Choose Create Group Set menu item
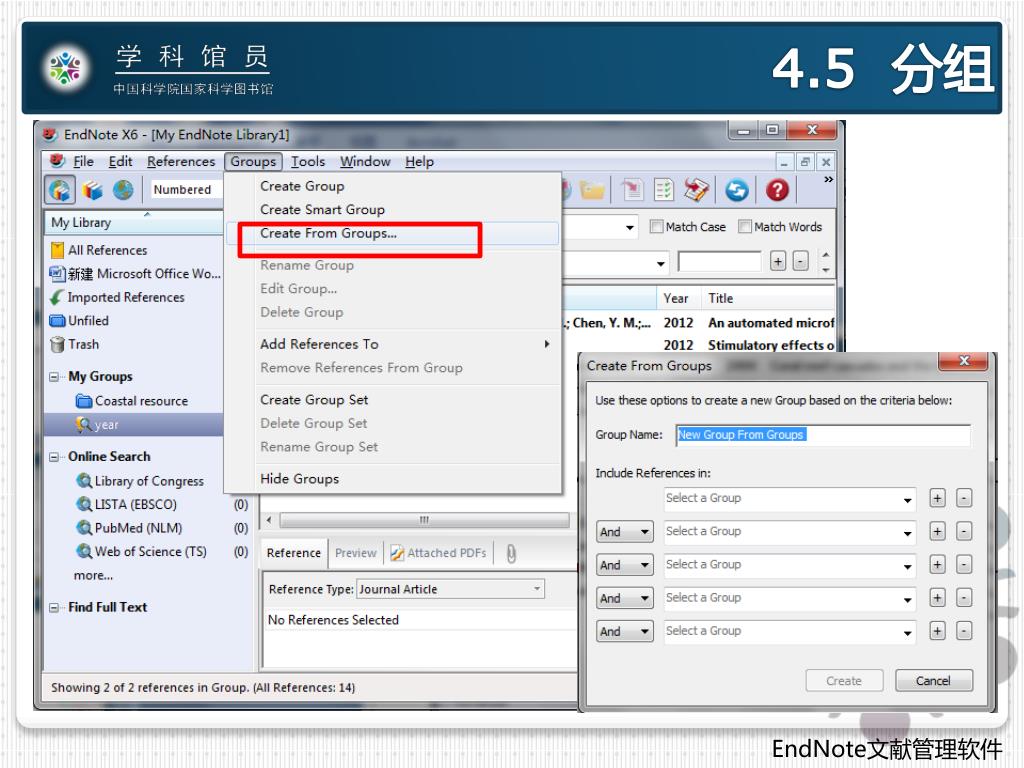Image resolution: width=1024 pixels, height=768 pixels. [x=314, y=400]
